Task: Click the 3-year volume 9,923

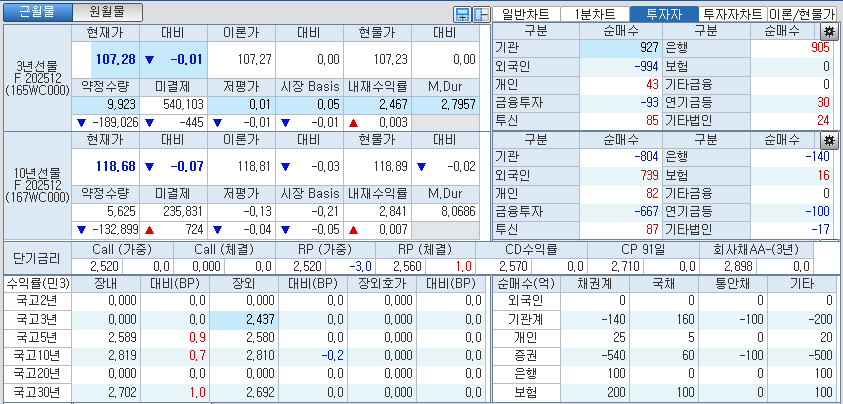Action: 122,104
